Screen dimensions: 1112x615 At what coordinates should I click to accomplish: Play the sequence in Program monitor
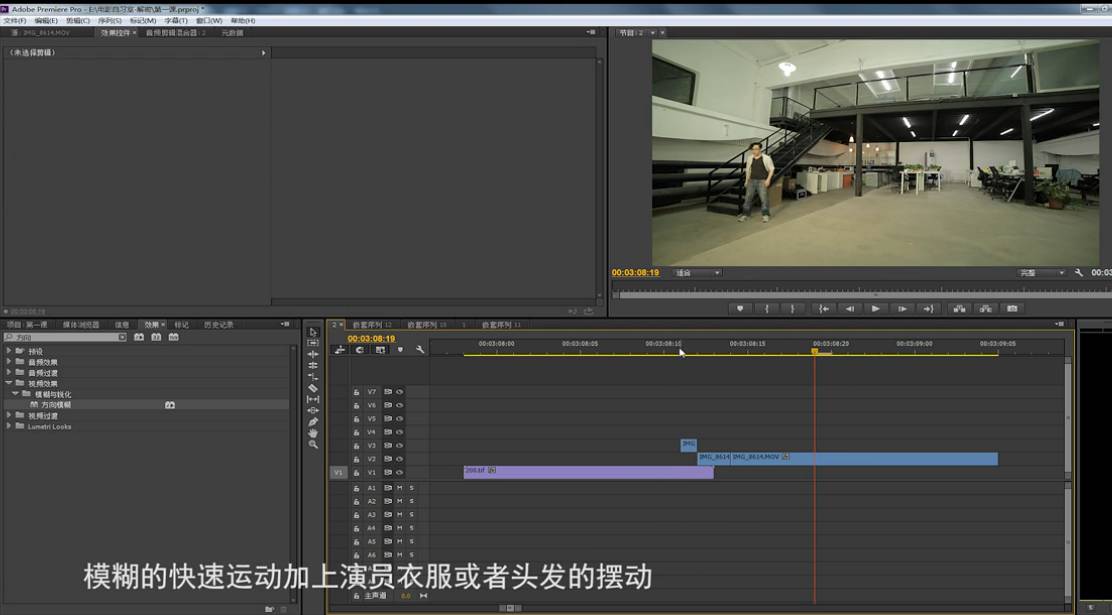(x=875, y=309)
